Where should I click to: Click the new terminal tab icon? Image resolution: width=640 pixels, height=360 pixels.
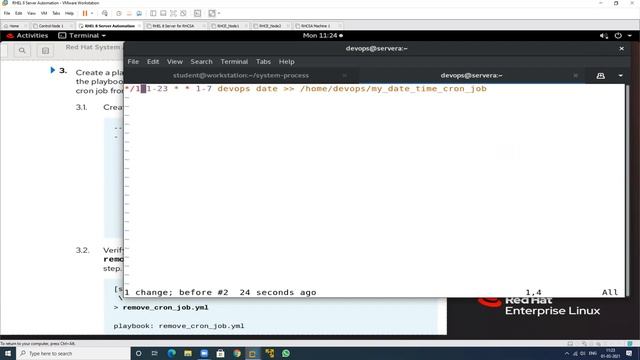(600, 76)
